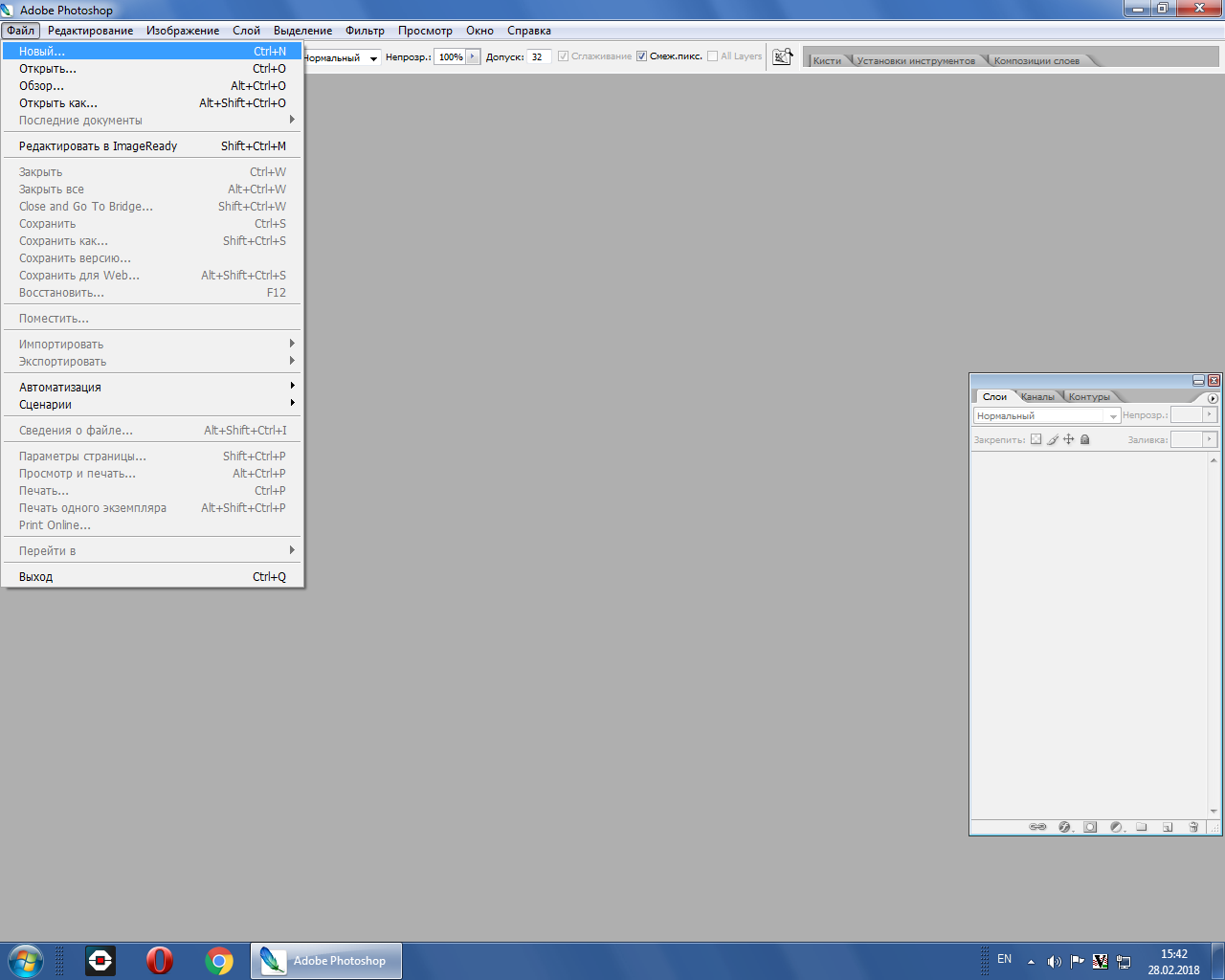Viewport: 1225px width, 980px height.
Task: Open the Заливка fill slider arrow
Action: pos(1210,439)
